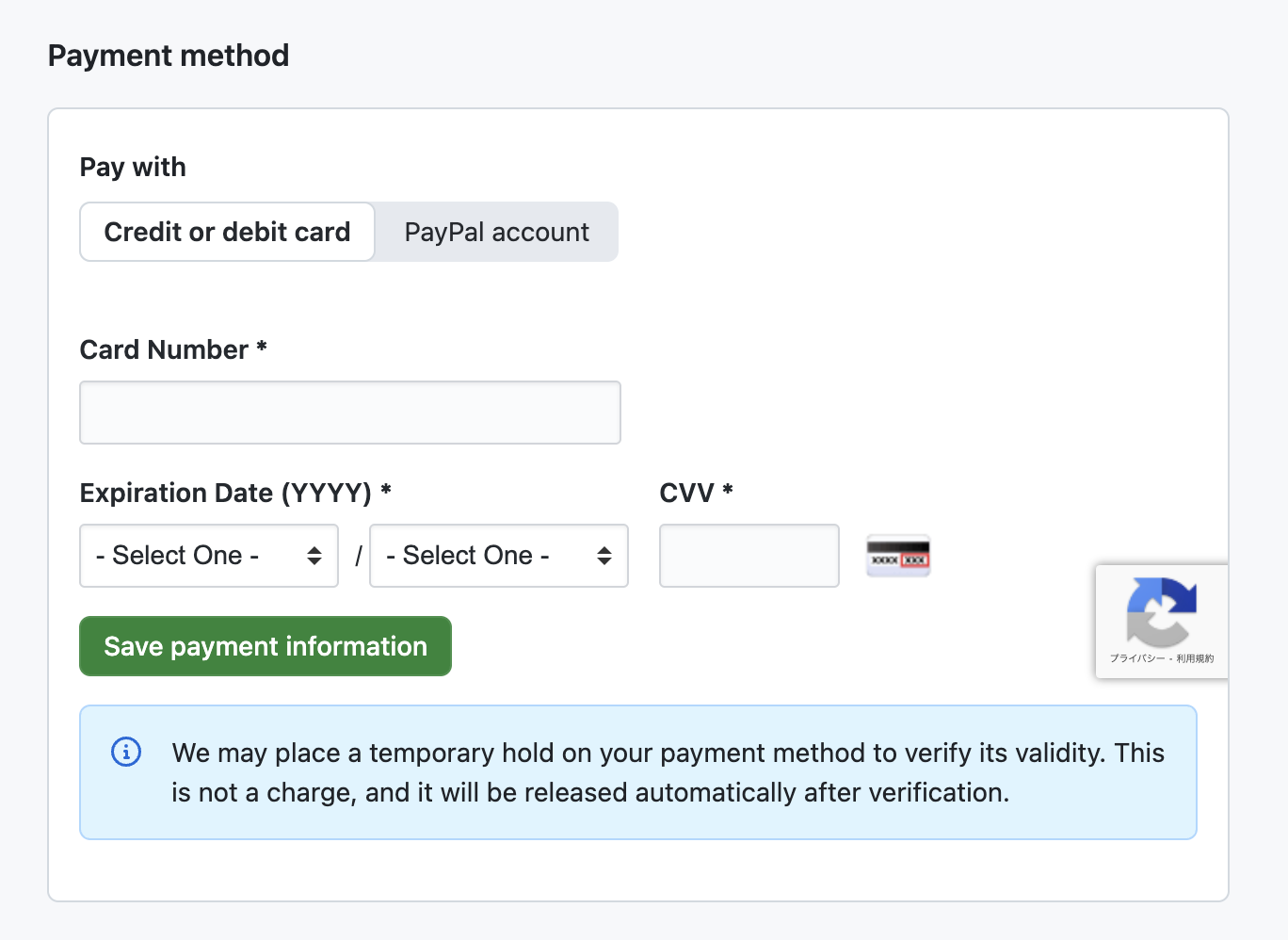Open the reCAPTCHA 利用規約 link

(1196, 658)
